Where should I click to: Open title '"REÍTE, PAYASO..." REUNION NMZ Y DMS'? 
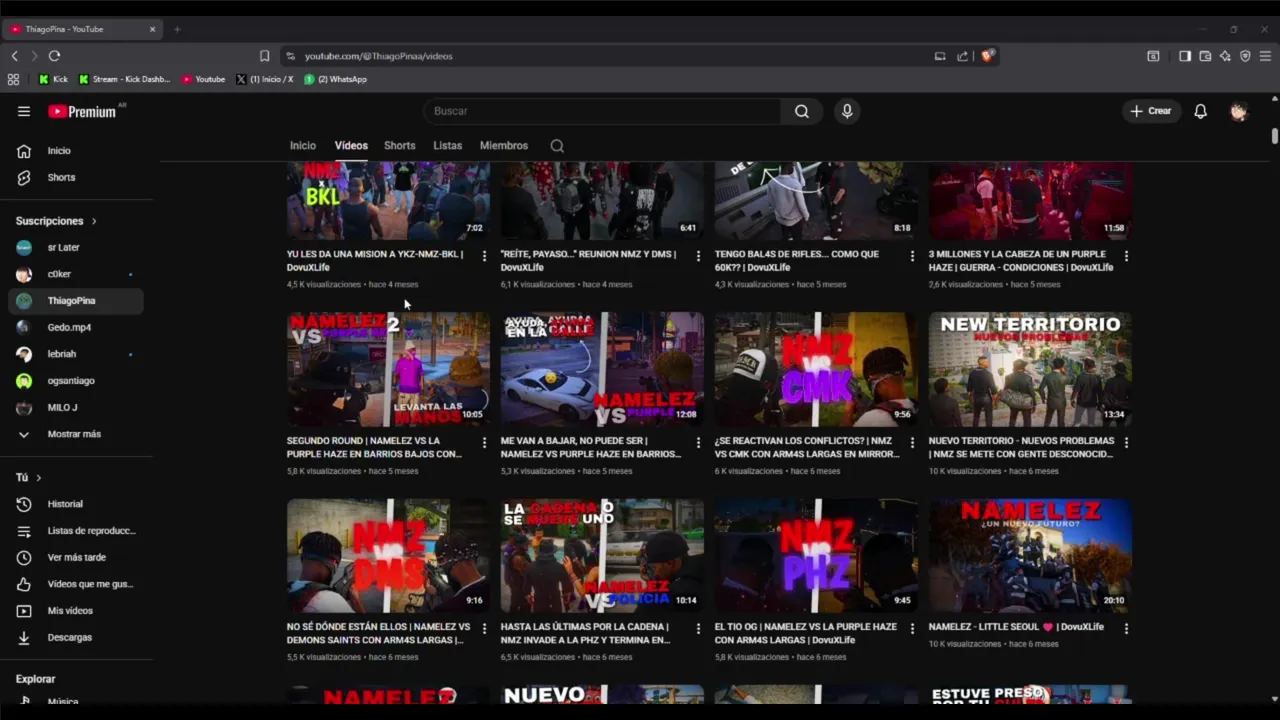click(x=588, y=261)
